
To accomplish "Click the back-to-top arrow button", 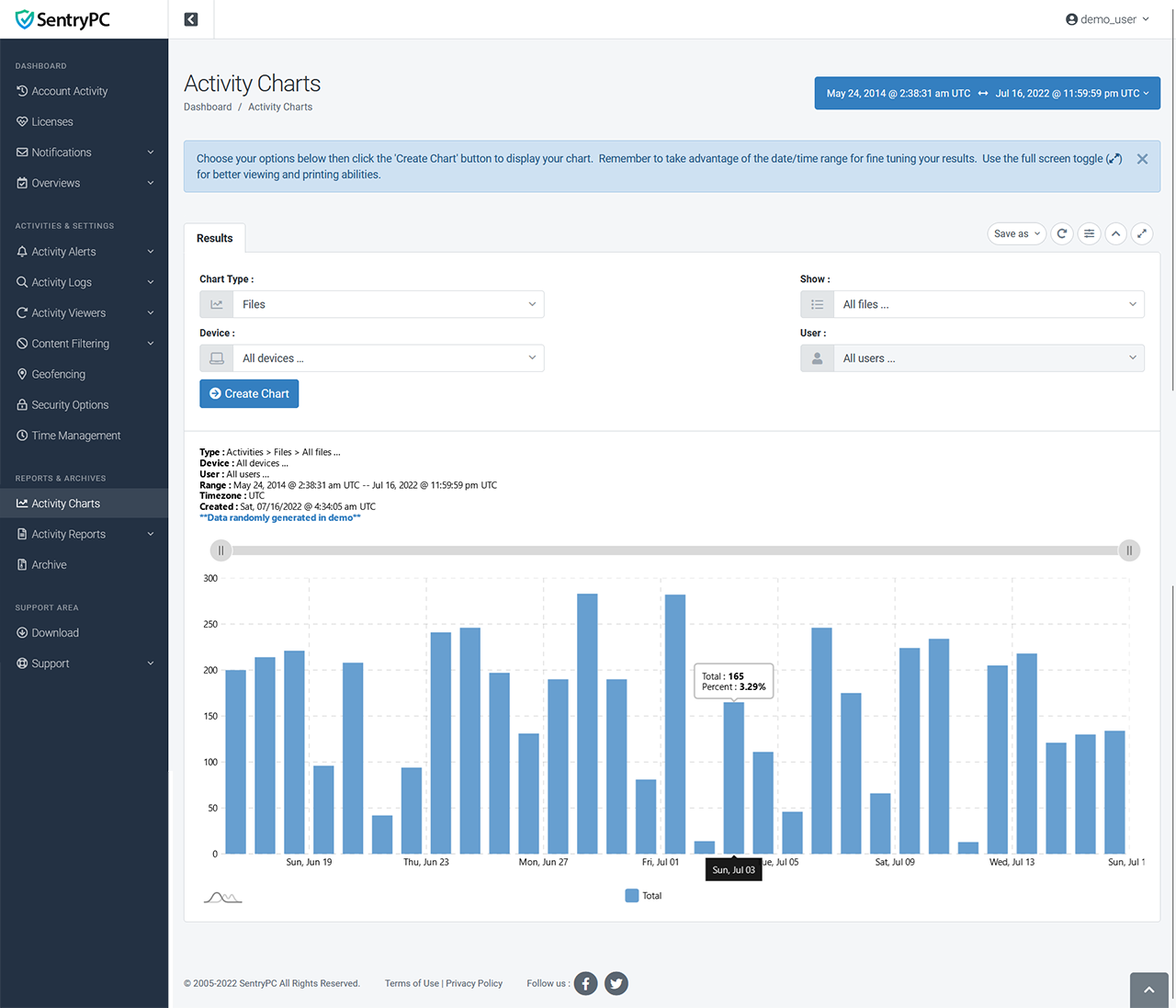I will 1148,990.
